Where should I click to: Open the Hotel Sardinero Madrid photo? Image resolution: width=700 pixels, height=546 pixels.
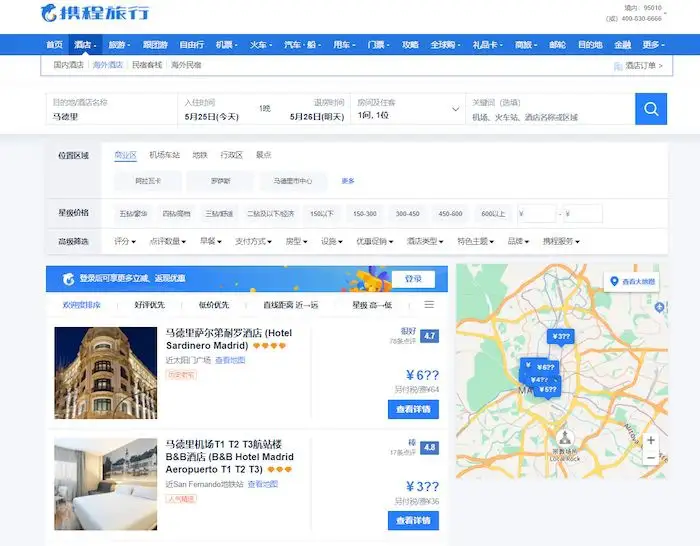click(x=105, y=373)
